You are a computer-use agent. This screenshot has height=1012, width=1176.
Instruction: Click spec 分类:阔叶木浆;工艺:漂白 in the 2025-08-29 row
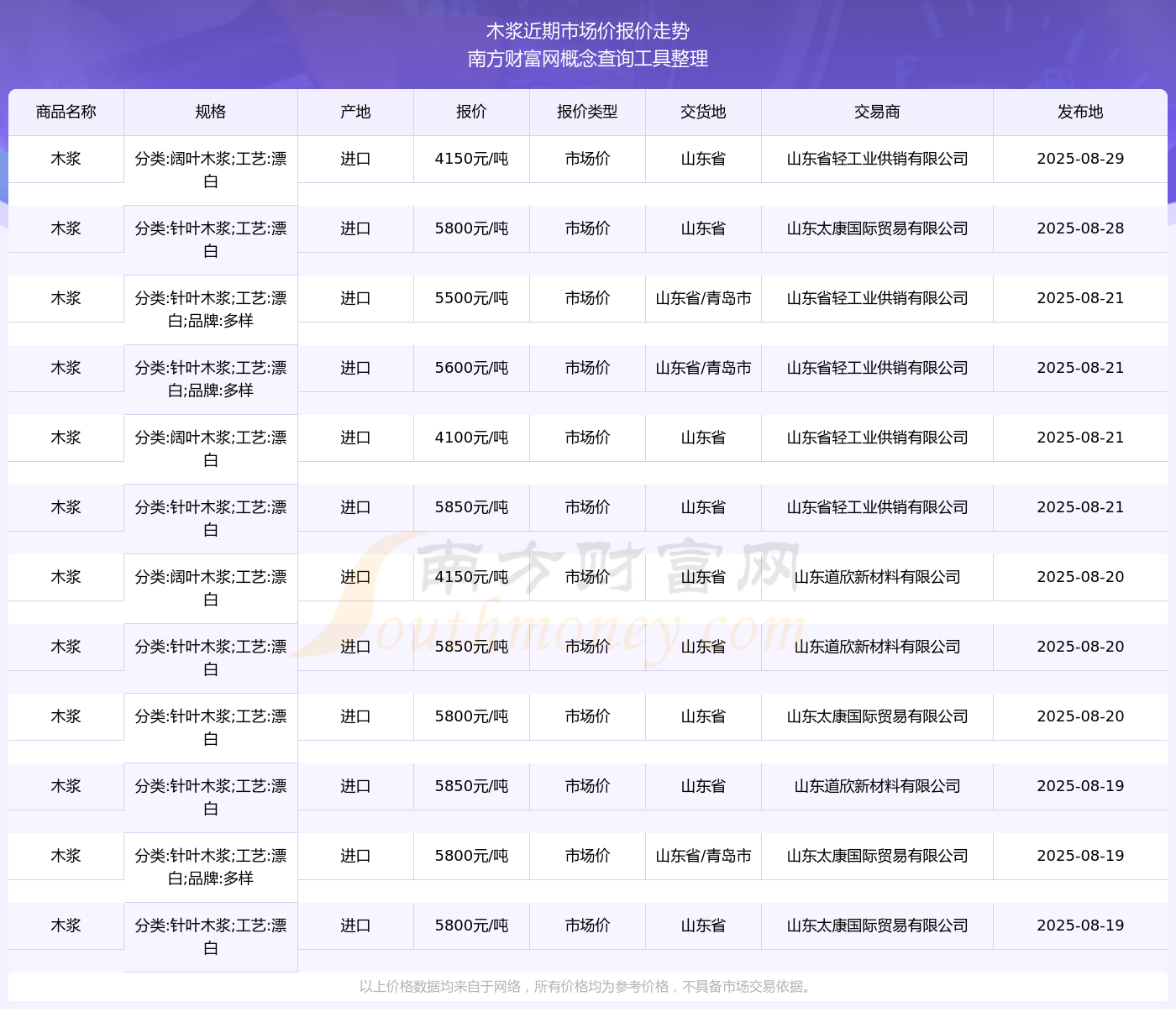211,170
